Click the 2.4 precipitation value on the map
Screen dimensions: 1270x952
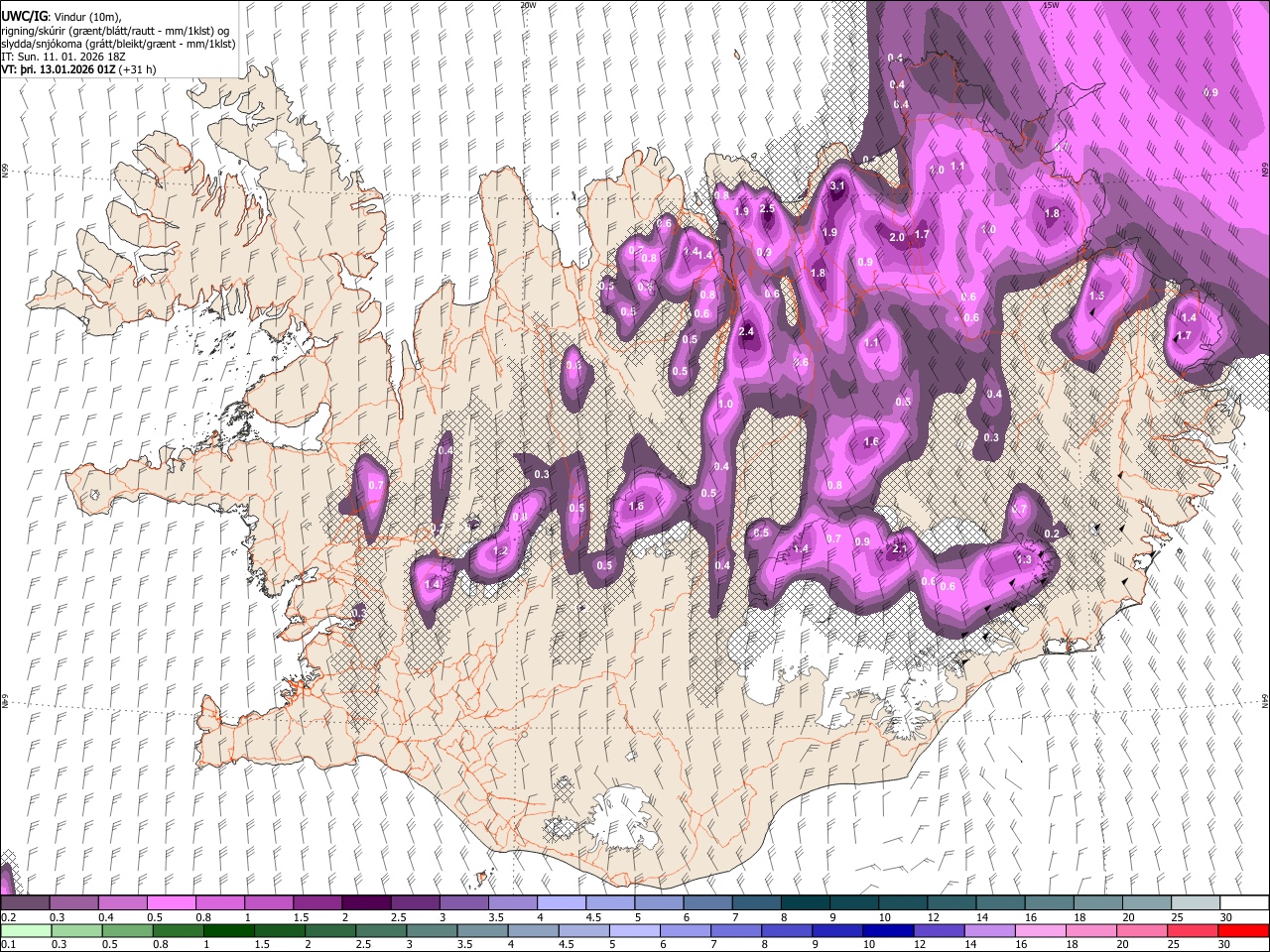(747, 332)
